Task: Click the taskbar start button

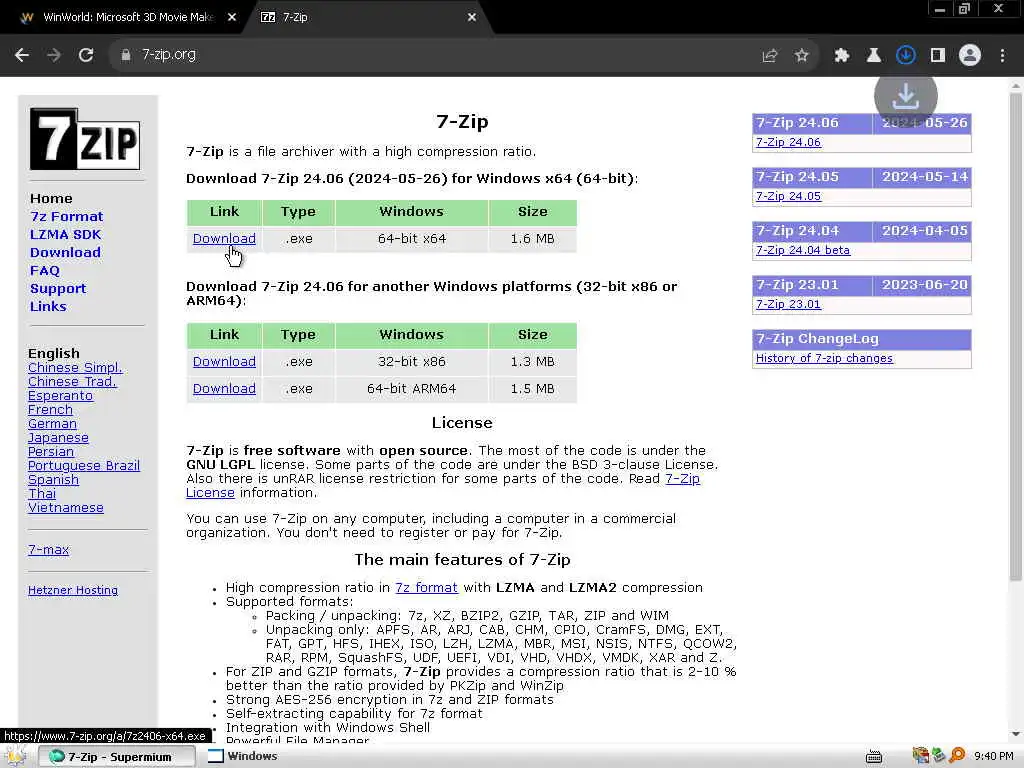Action: tap(16, 756)
